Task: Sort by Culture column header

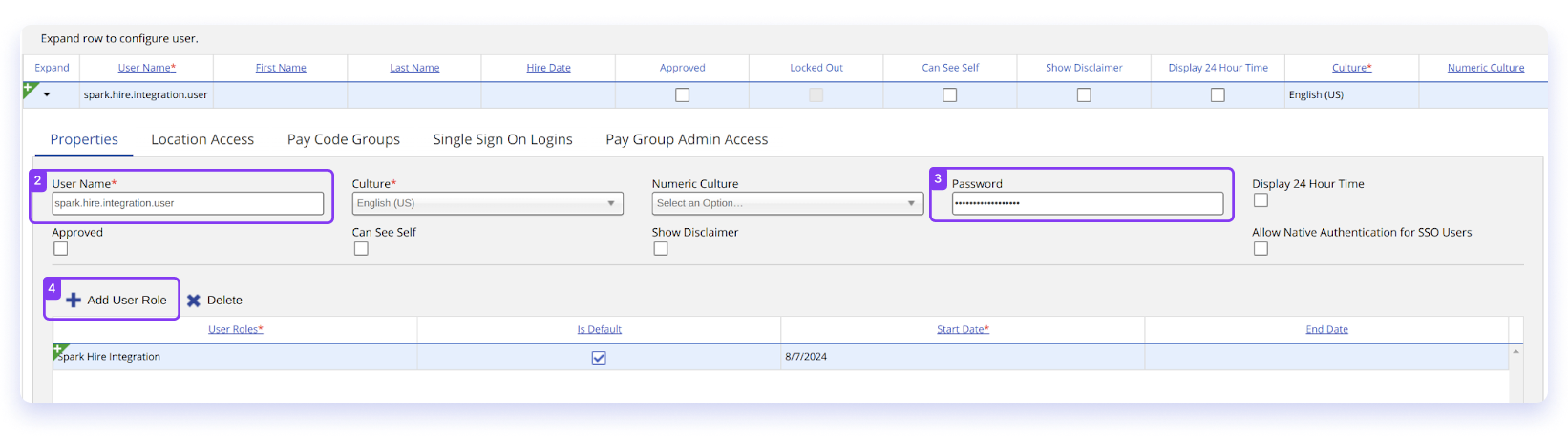Action: [x=1352, y=68]
